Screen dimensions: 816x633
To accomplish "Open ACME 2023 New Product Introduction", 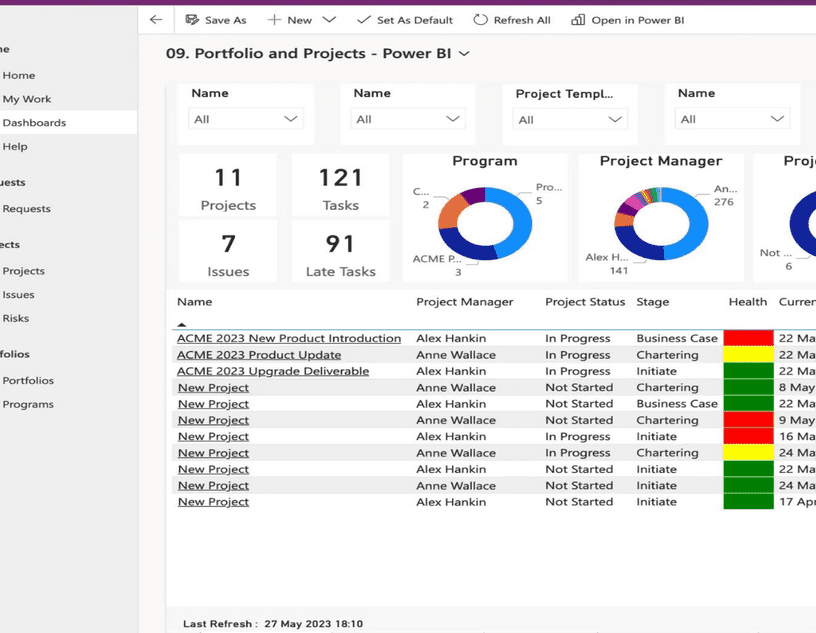I will pos(288,338).
